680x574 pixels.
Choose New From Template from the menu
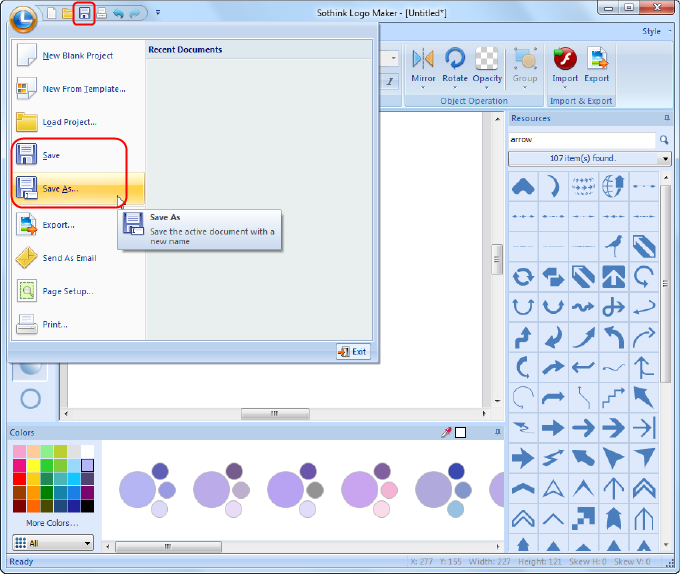[x=78, y=89]
